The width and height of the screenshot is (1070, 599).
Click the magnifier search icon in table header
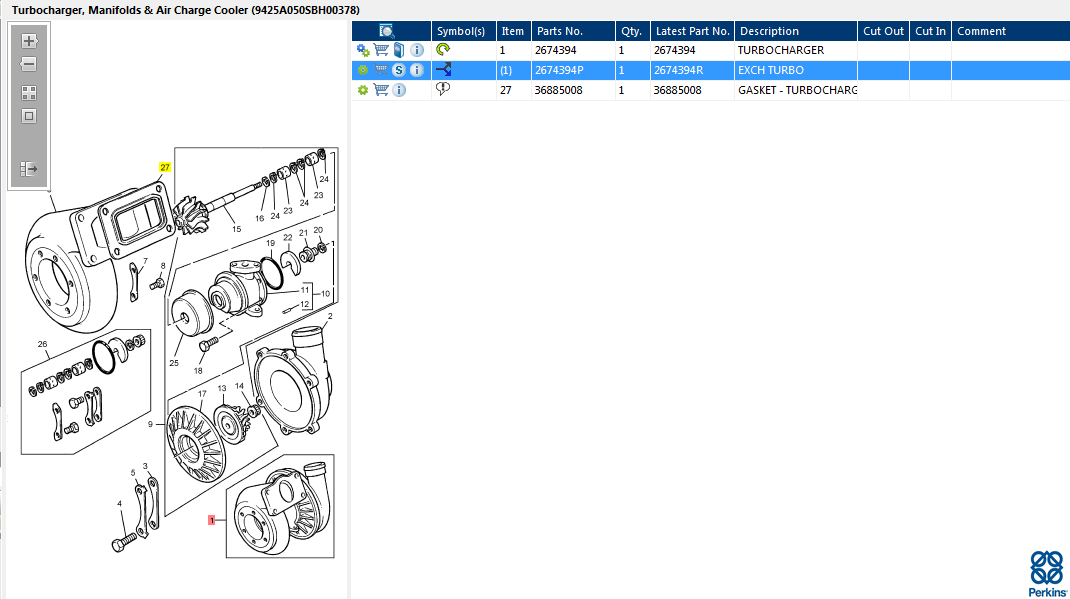(x=386, y=31)
